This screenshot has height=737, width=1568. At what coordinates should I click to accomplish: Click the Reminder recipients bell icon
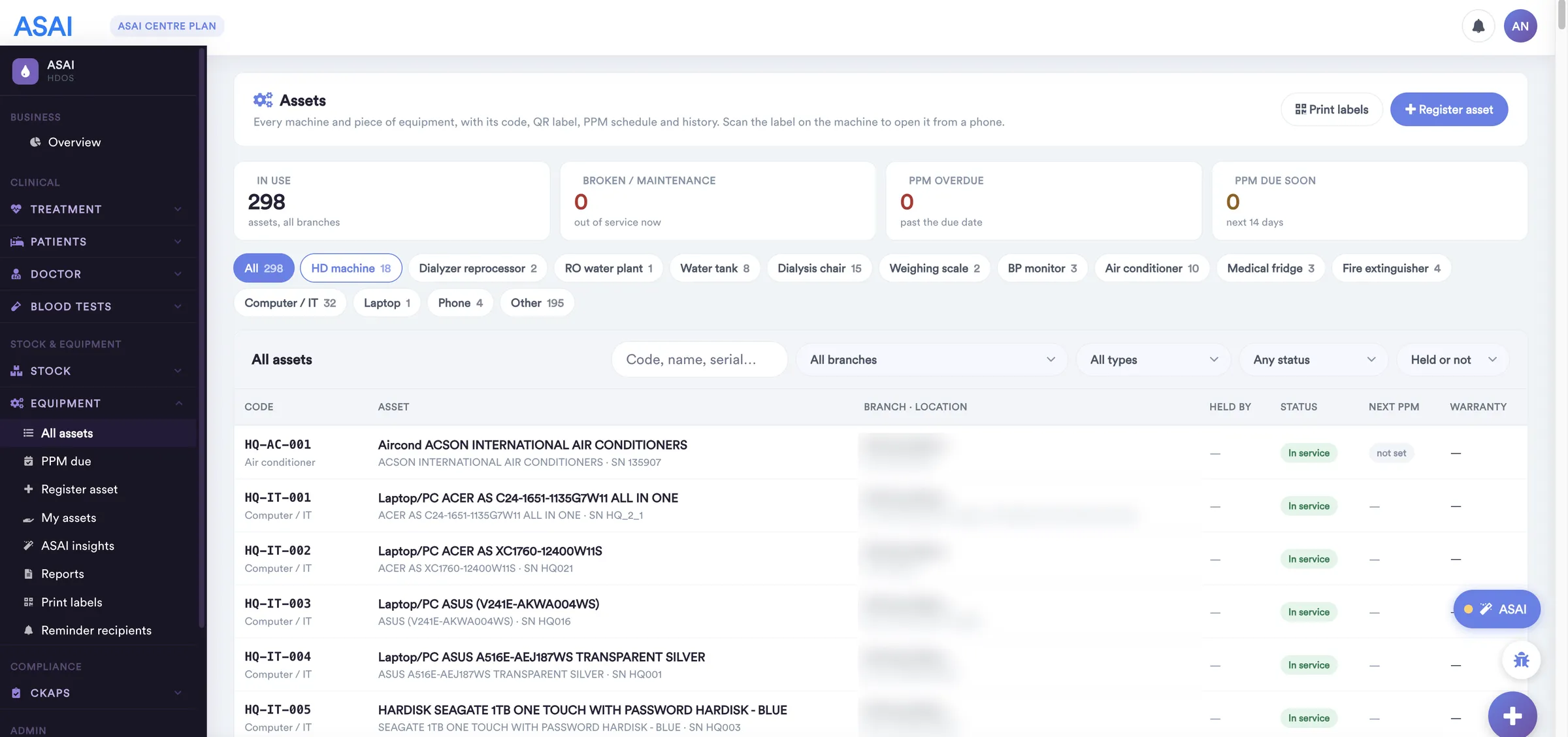pos(28,631)
